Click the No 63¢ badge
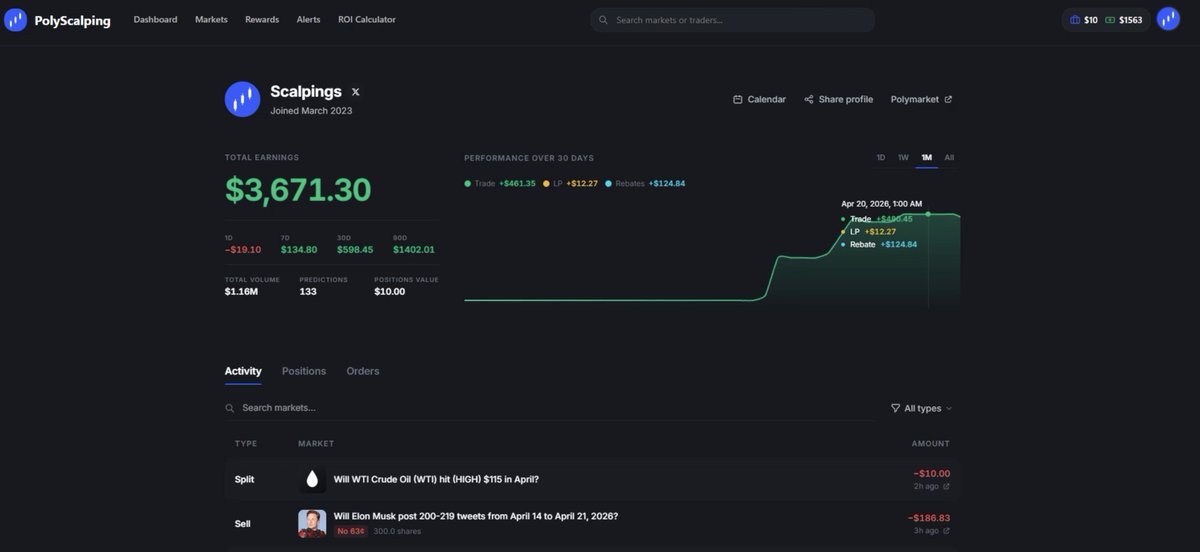 point(350,531)
